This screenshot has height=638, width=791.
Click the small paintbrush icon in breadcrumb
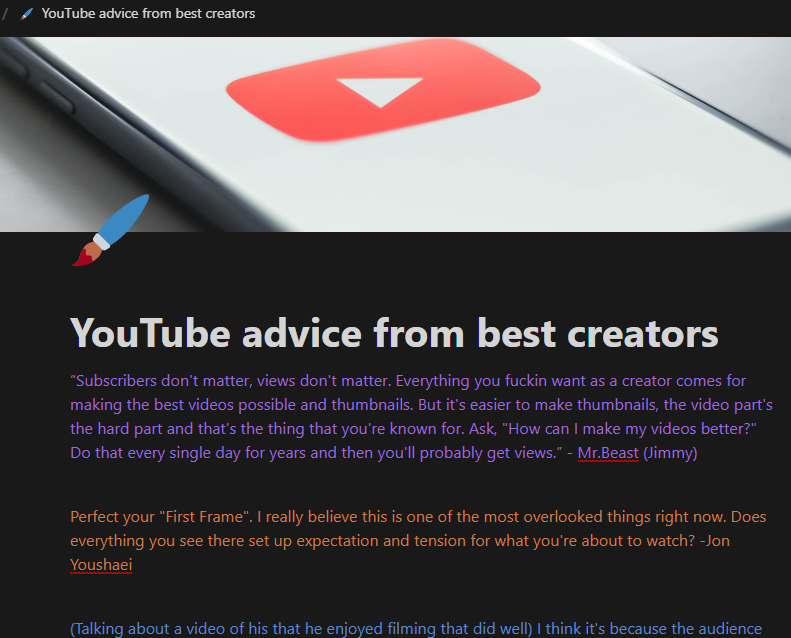point(26,14)
